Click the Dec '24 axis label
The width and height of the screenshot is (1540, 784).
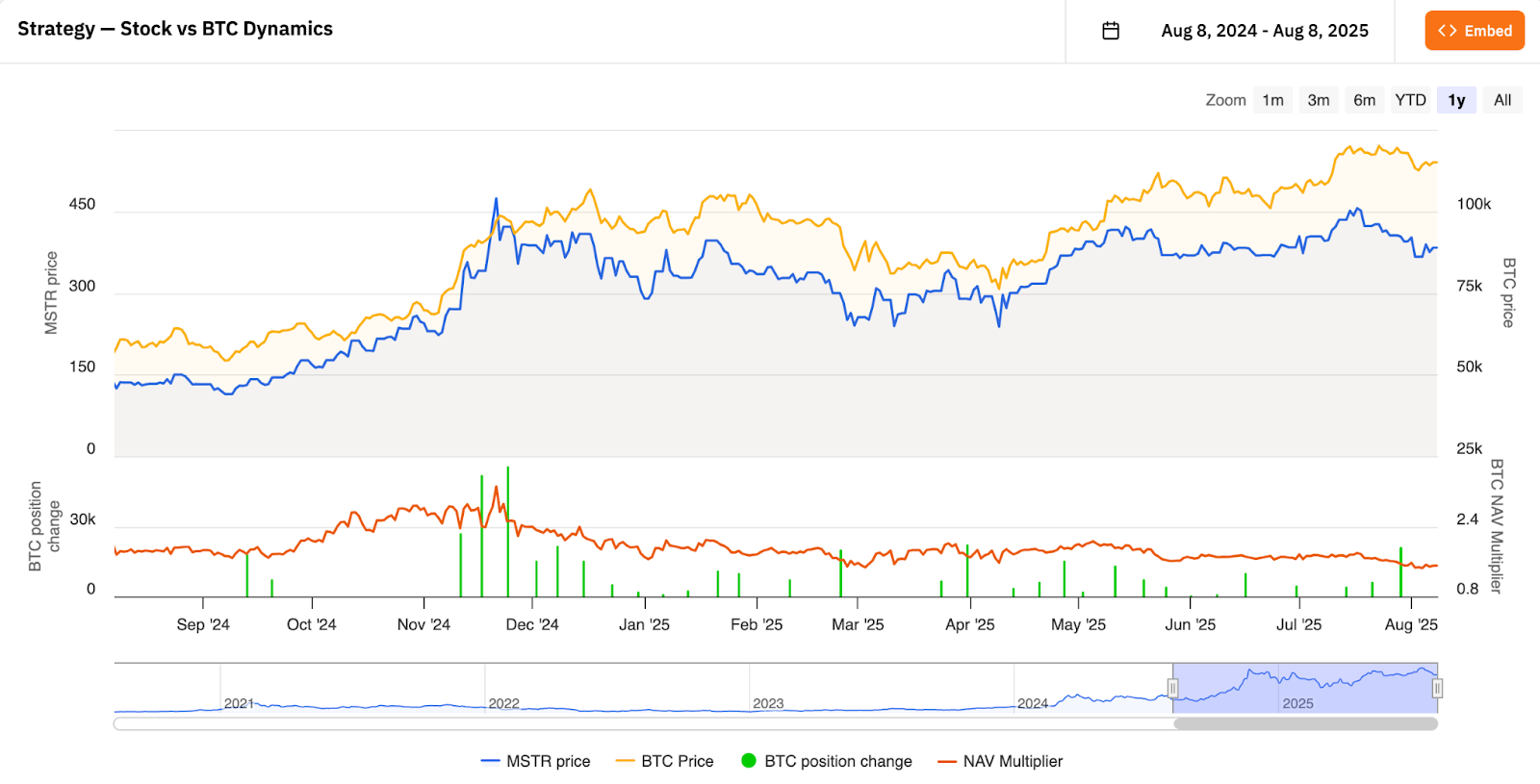[532, 624]
